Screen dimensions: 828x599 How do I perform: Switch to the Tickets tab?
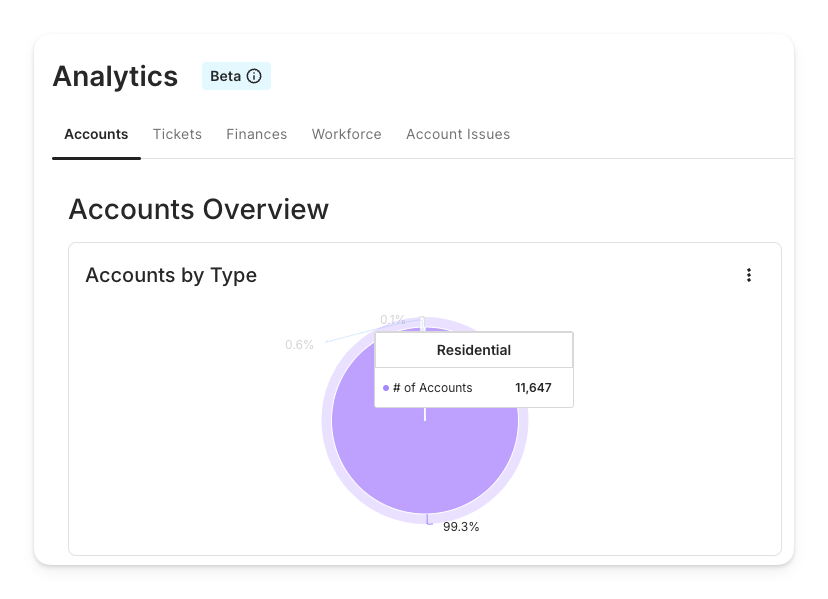click(x=177, y=134)
